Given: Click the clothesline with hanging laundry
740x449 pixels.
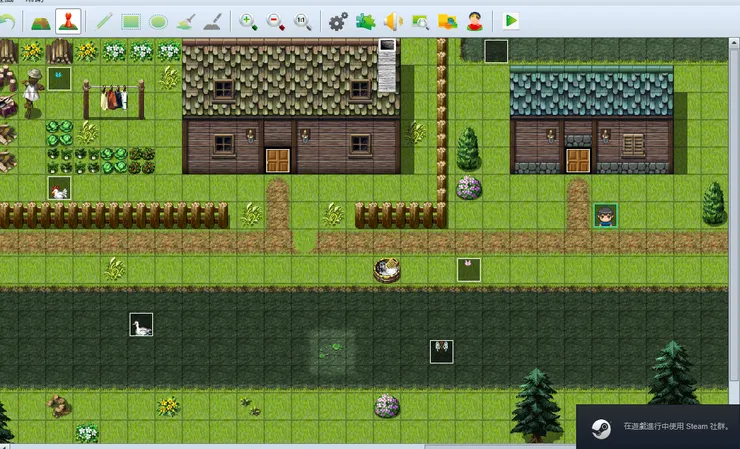Looking at the screenshot, I should (113, 98).
